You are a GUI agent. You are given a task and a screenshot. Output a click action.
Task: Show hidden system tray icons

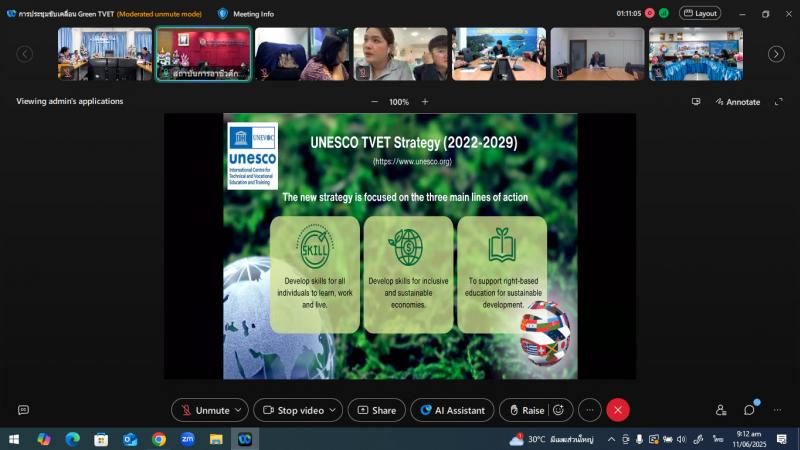[611, 439]
